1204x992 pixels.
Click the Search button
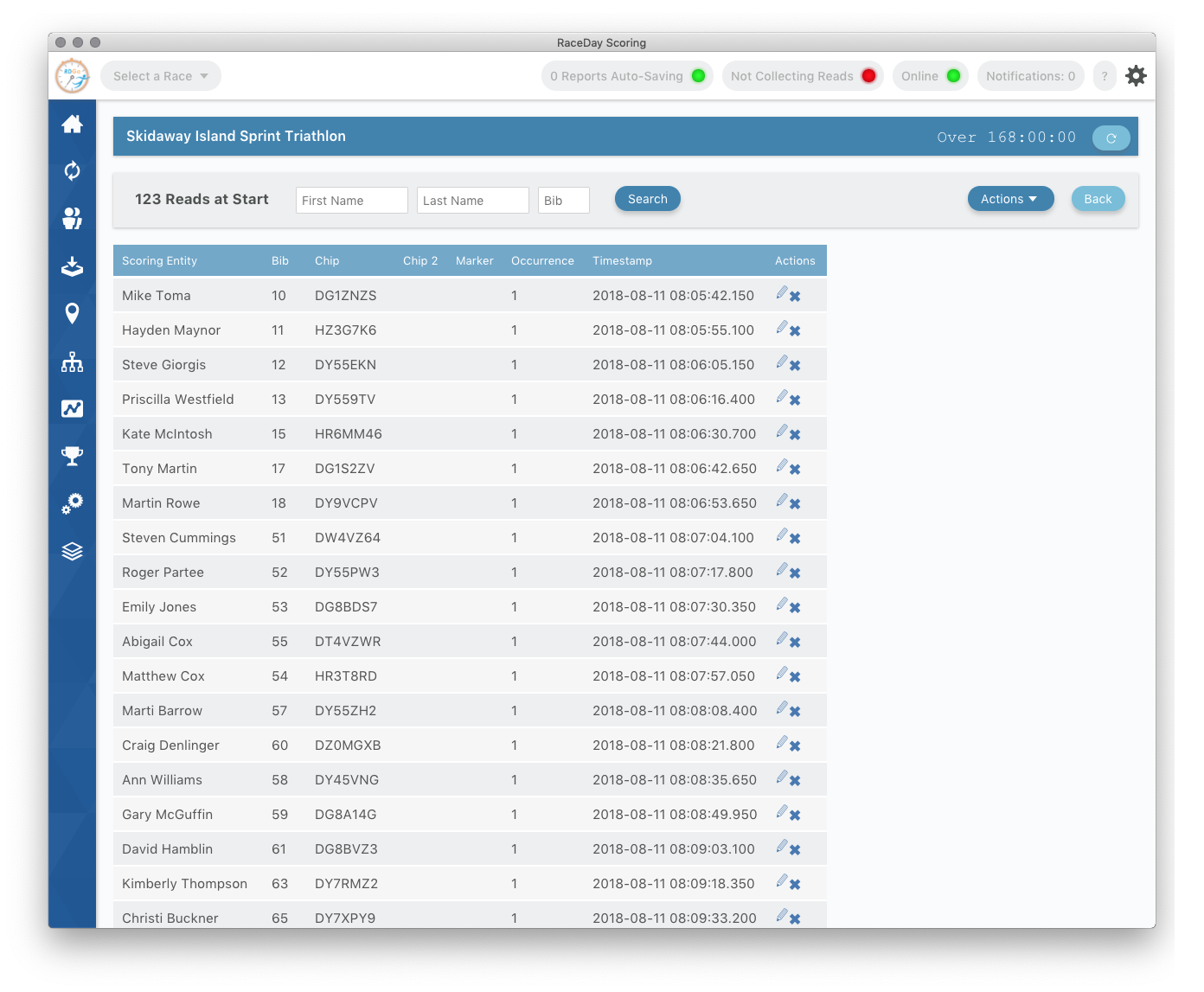tap(648, 199)
